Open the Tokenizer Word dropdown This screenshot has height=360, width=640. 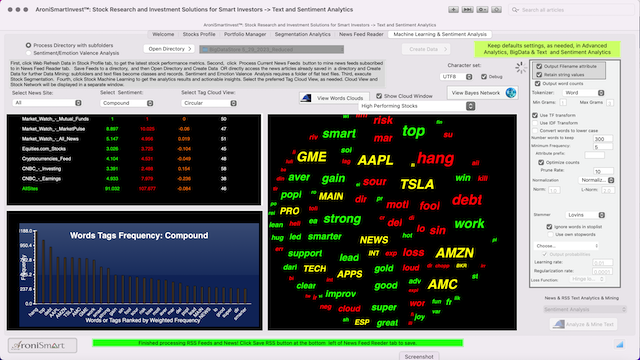[x=584, y=93]
